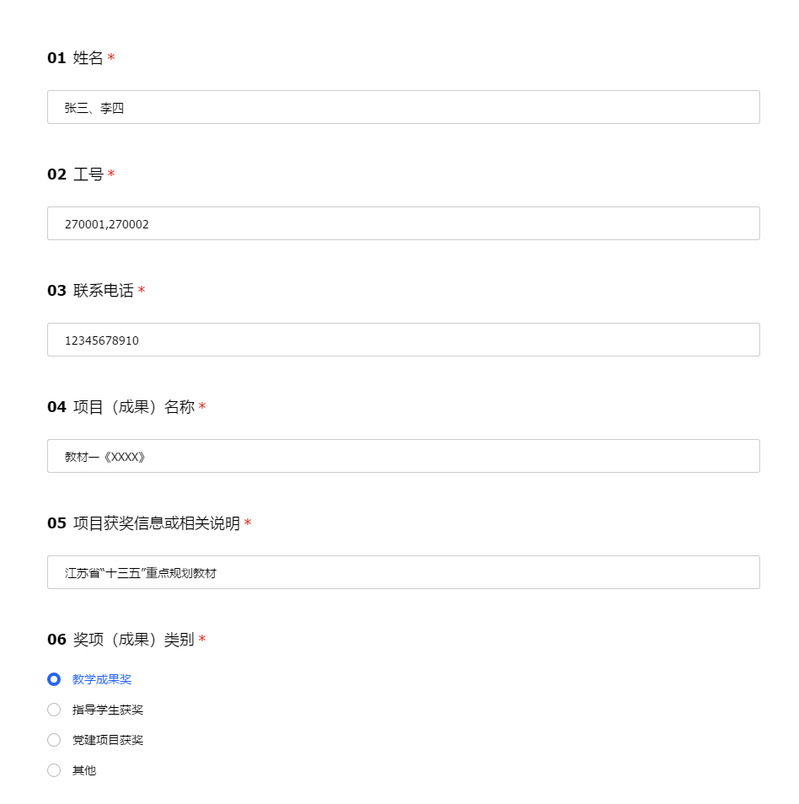Click the 项目获奖信息或相关说明 input box
The image size is (799, 804).
coord(403,572)
